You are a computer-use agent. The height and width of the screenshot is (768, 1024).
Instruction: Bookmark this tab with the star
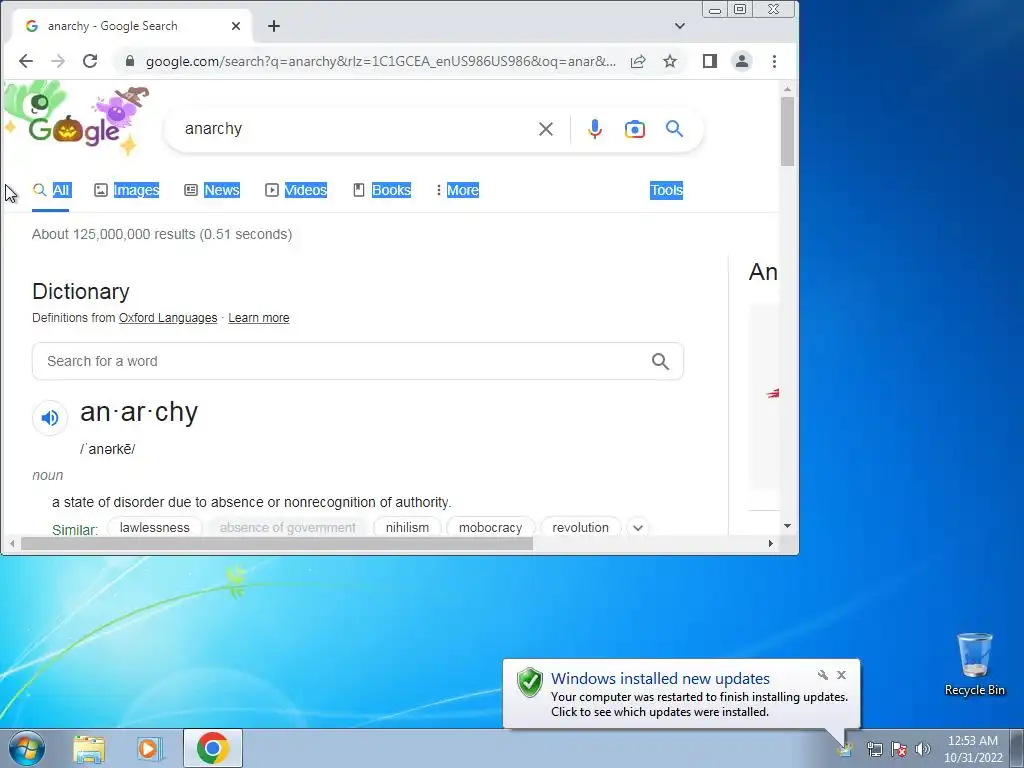click(x=670, y=61)
